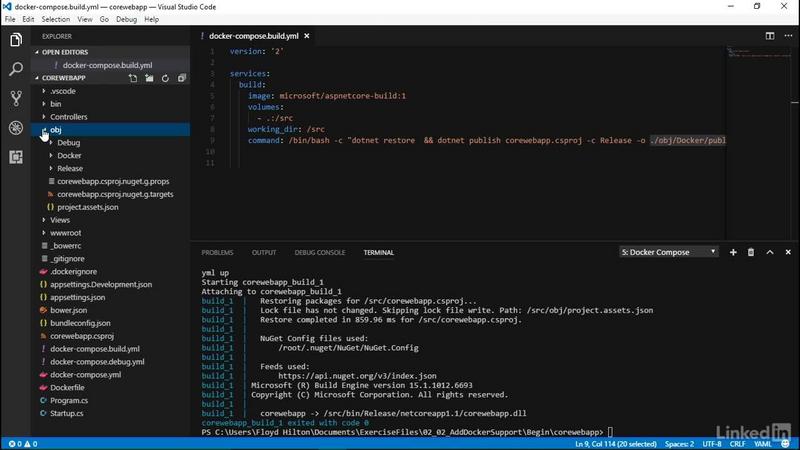Switch to the DEBUG CONSOLE tab
The width and height of the screenshot is (800, 450).
[x=319, y=253]
